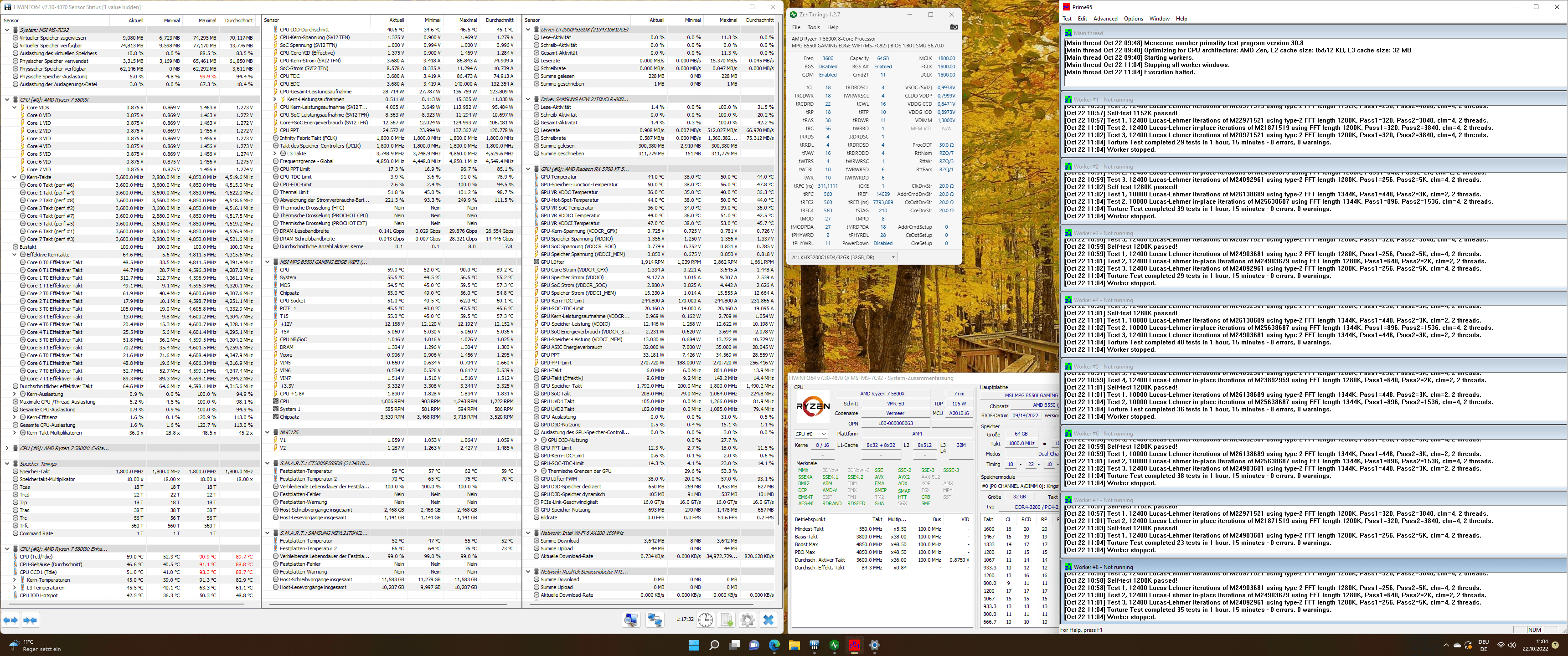1568x656 pixels.
Task: Open the ZenTimings Help menu
Action: coord(833,27)
